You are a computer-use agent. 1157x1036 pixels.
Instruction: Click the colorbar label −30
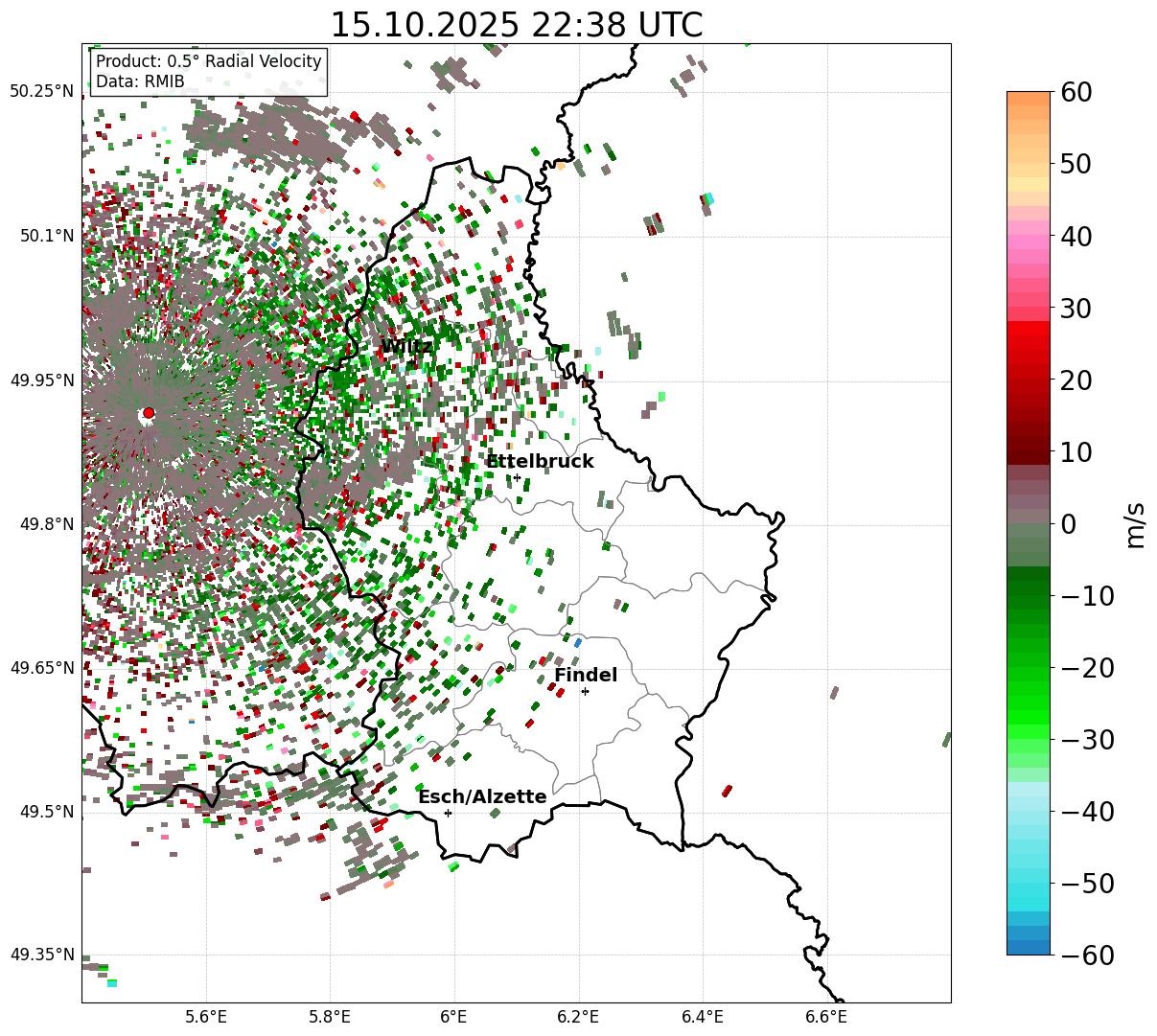[1087, 740]
